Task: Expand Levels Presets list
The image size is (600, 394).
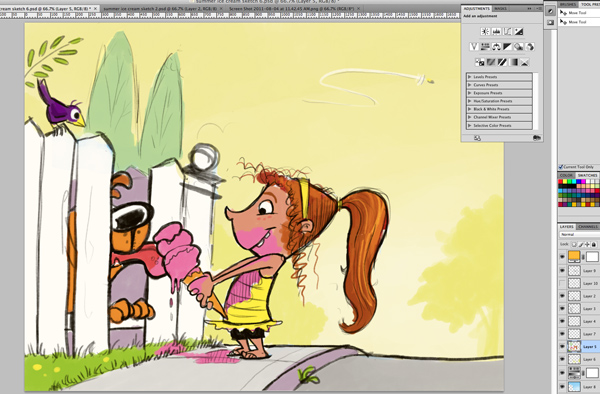Action: coord(470,77)
